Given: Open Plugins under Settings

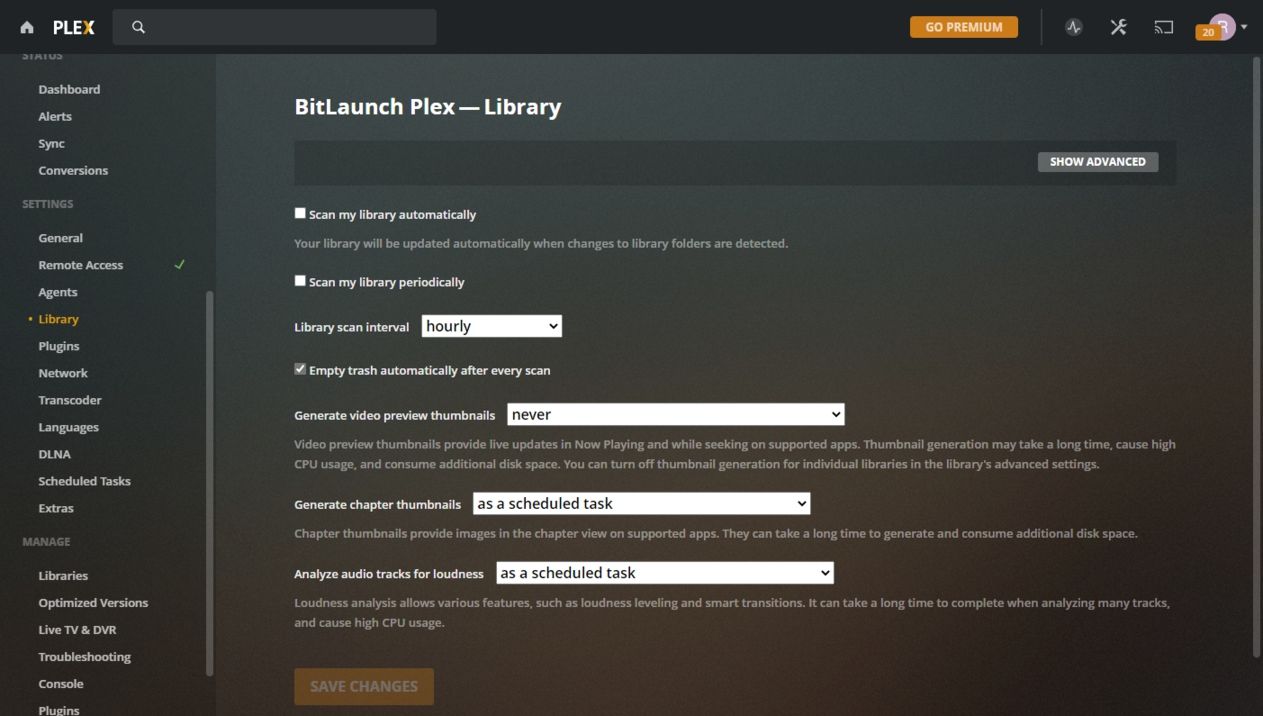Looking at the screenshot, I should click(x=59, y=346).
